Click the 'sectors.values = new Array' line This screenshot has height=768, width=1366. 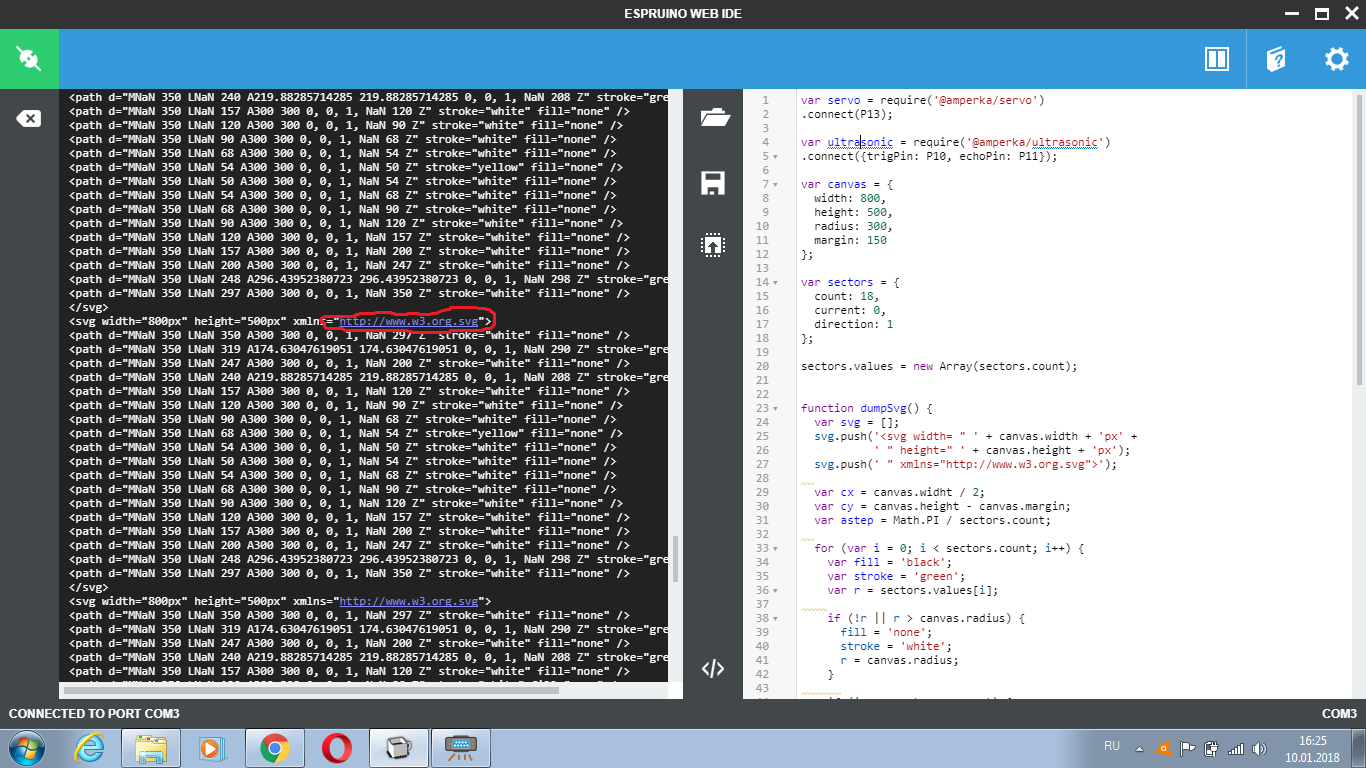coord(939,366)
